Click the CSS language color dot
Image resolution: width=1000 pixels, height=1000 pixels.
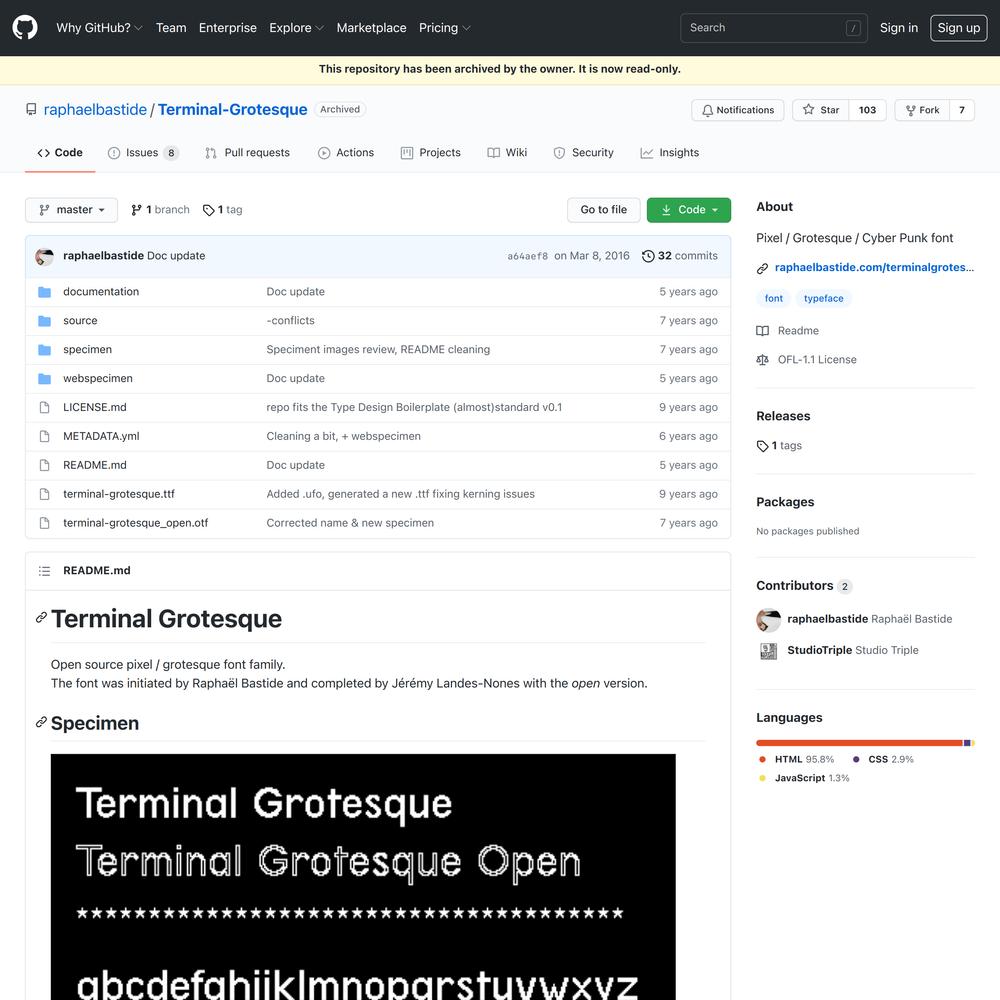(856, 760)
